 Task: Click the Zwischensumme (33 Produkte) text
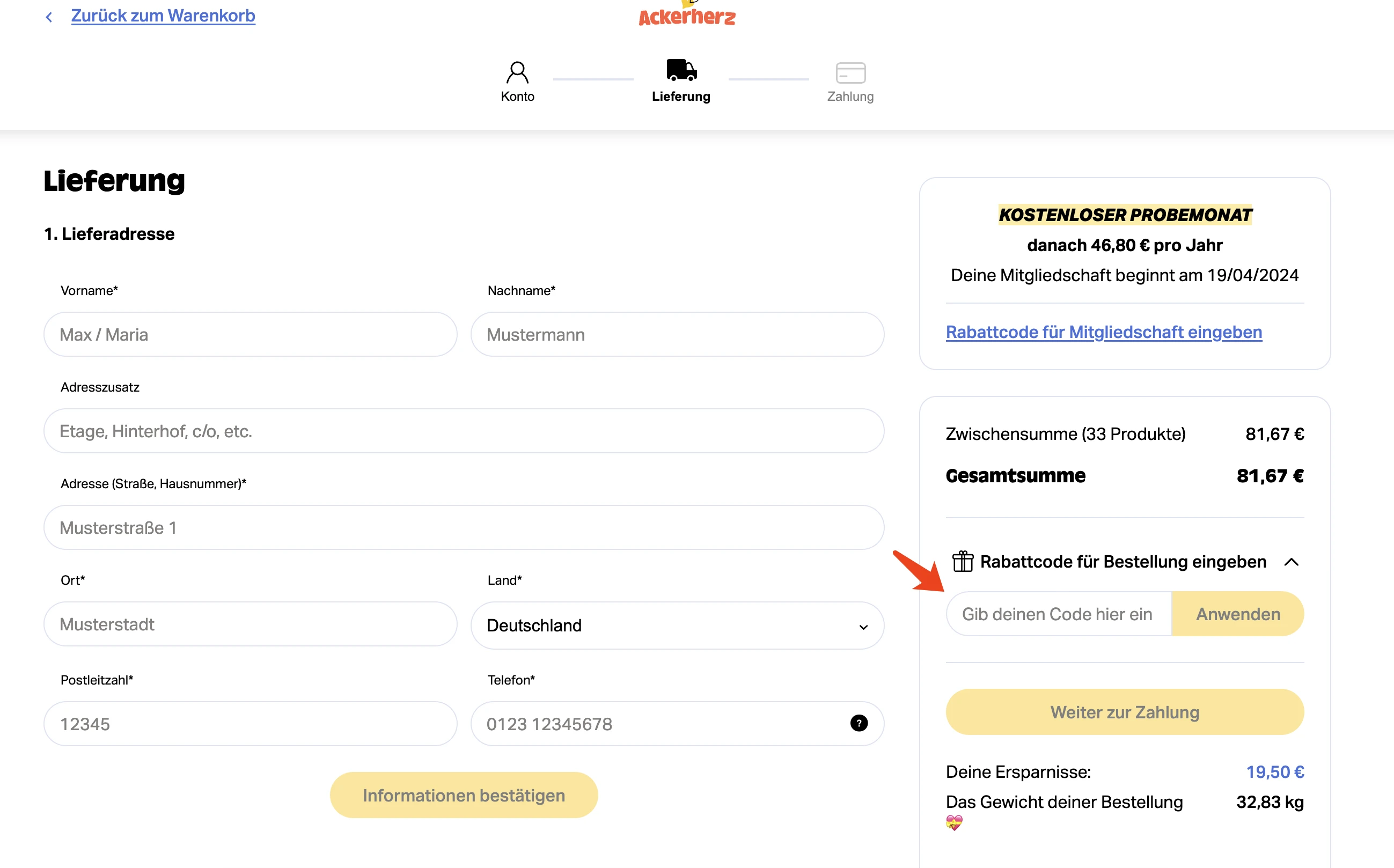pos(1066,433)
